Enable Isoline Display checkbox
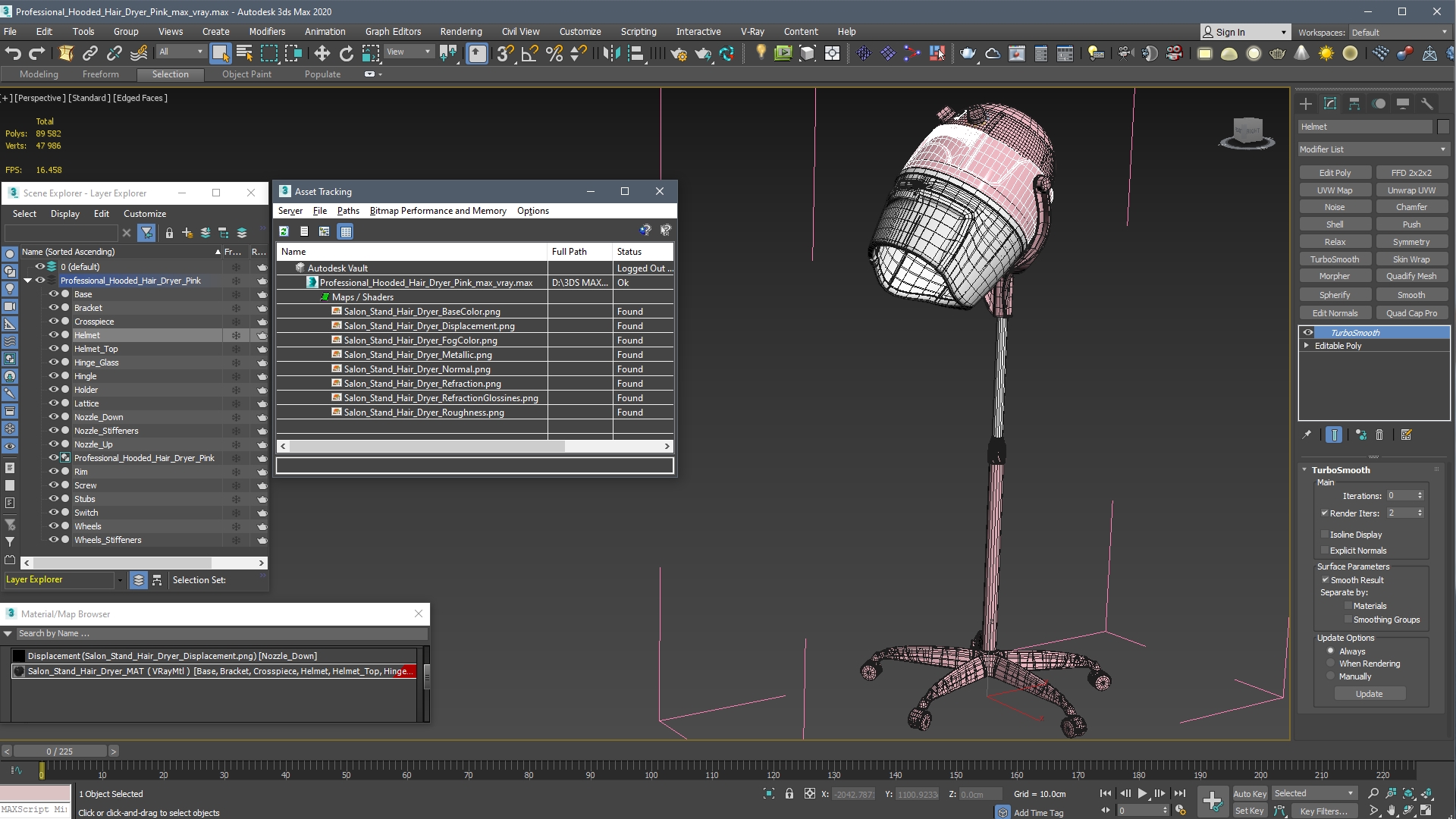This screenshot has height=819, width=1456. (1325, 534)
